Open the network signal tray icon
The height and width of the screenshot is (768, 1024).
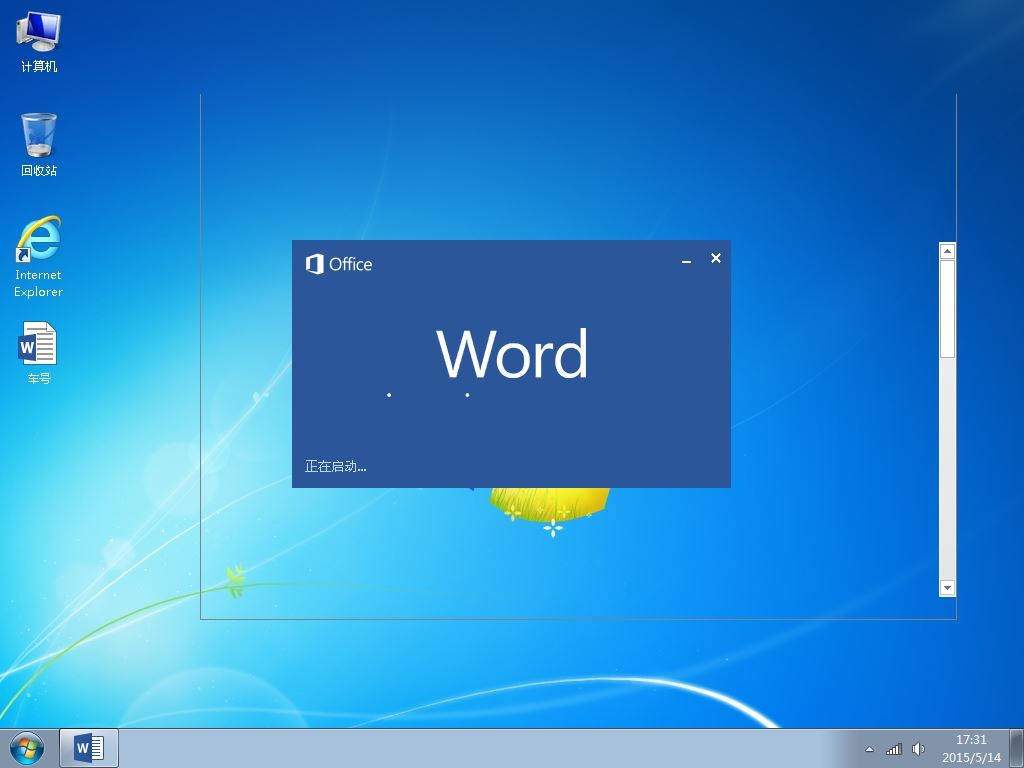pyautogui.click(x=894, y=749)
